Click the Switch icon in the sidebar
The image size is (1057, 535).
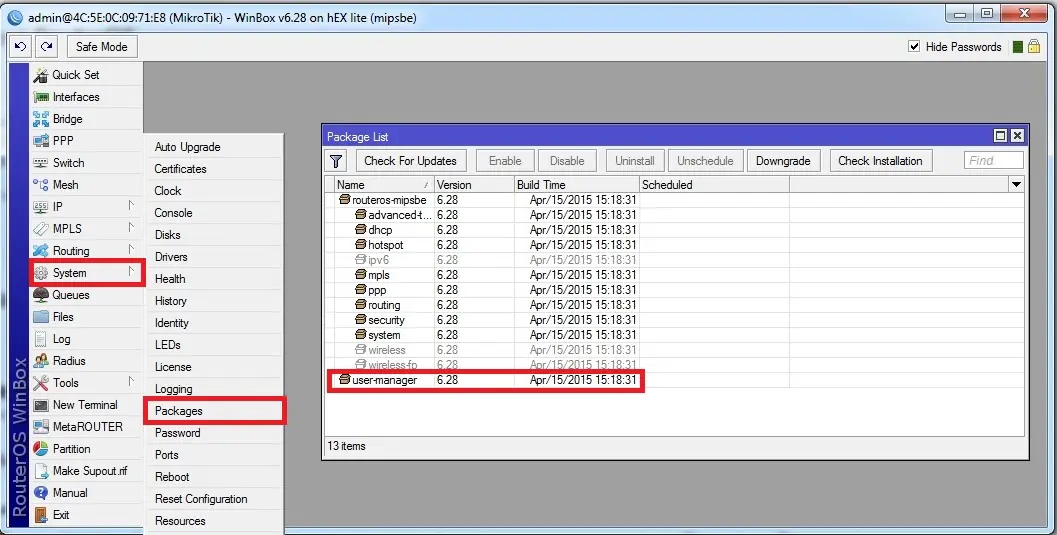(x=41, y=163)
